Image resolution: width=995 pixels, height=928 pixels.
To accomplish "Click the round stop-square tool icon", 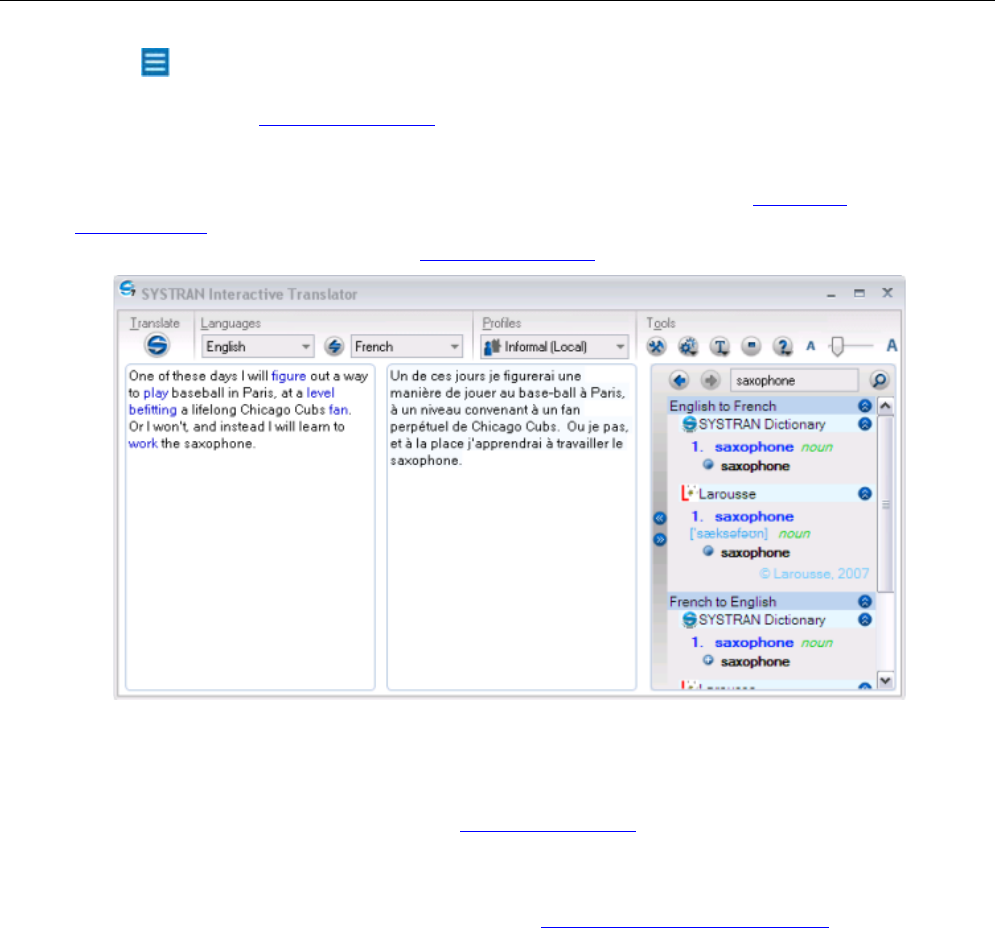I will tap(751, 347).
